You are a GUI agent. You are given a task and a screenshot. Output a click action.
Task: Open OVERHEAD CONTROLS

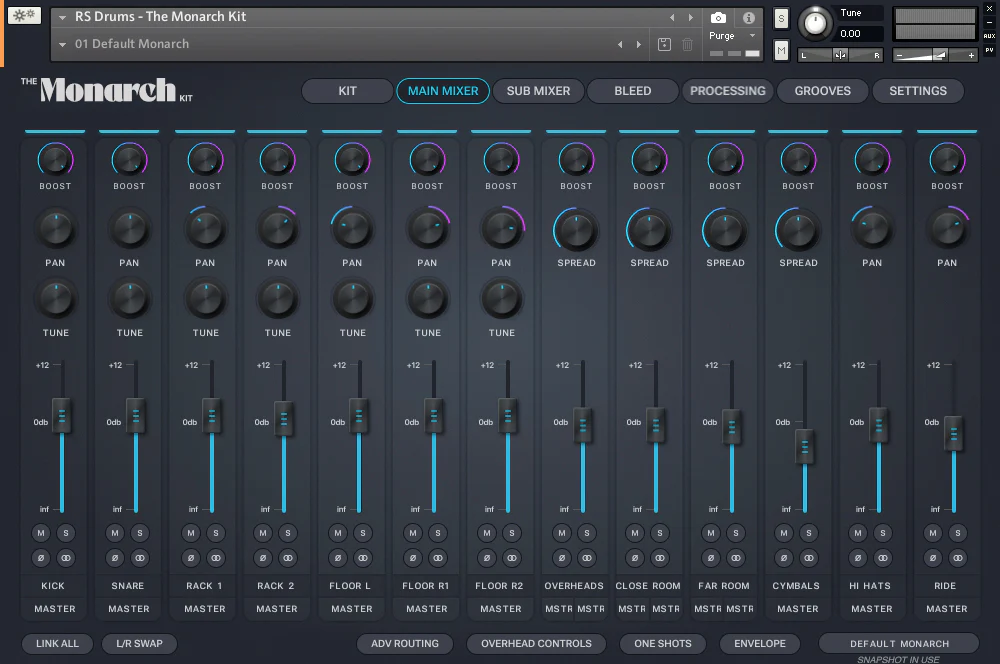point(536,644)
